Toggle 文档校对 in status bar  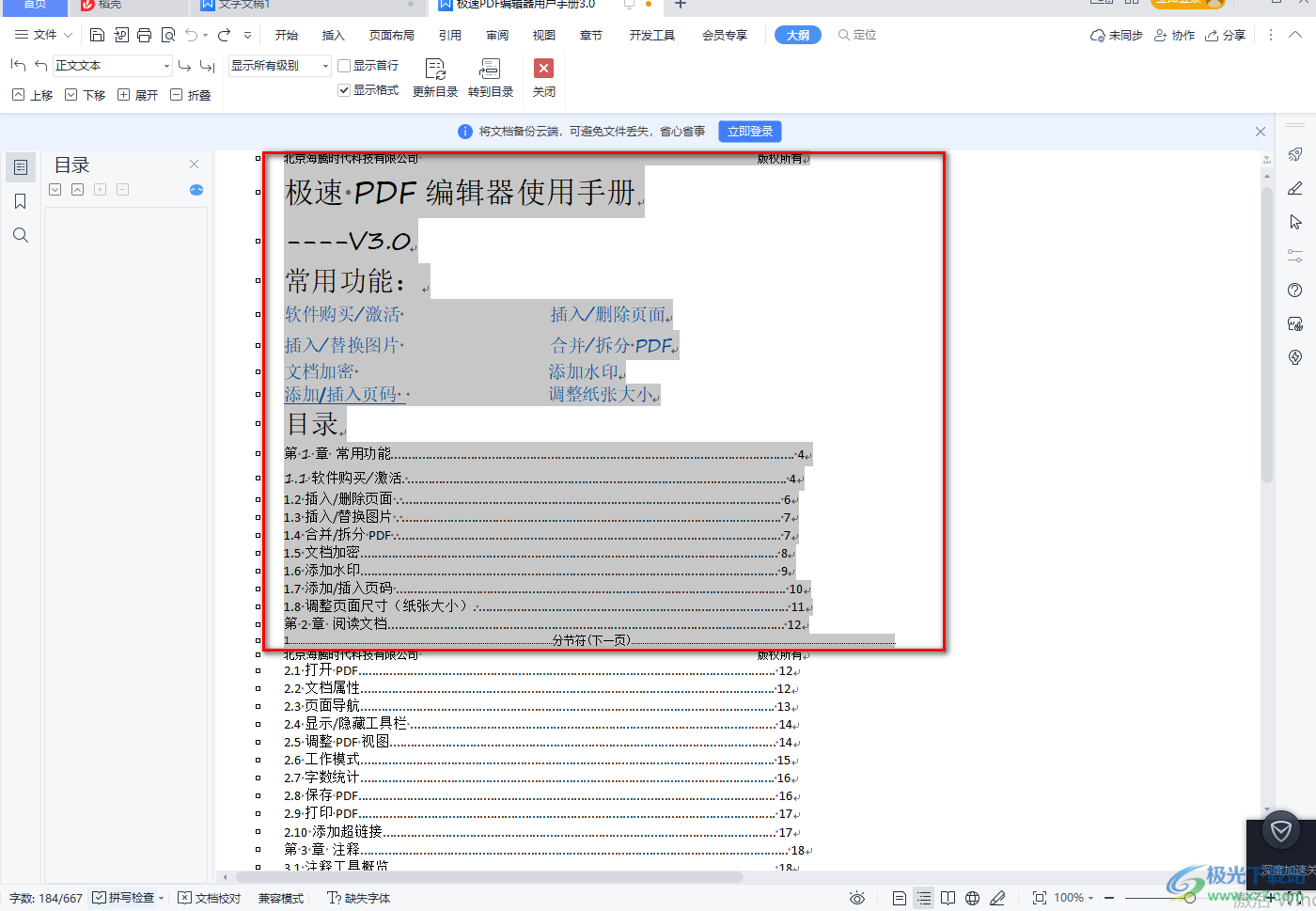(x=210, y=898)
